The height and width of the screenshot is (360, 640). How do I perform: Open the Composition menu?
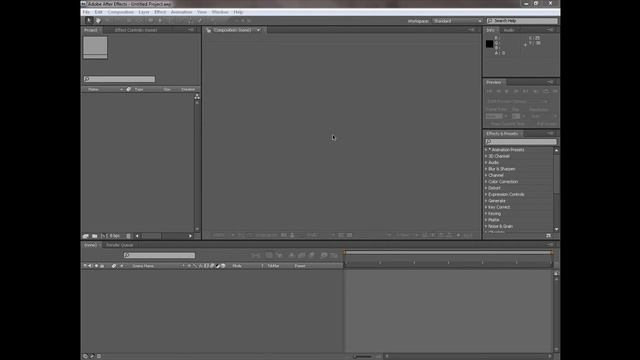pos(120,12)
